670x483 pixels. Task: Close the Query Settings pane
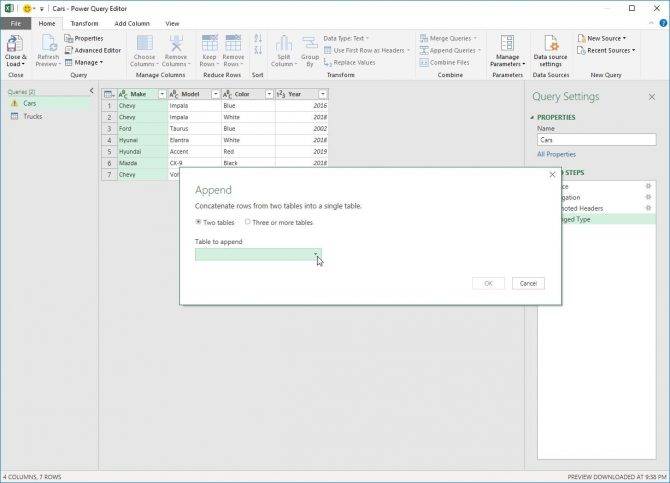tap(652, 97)
